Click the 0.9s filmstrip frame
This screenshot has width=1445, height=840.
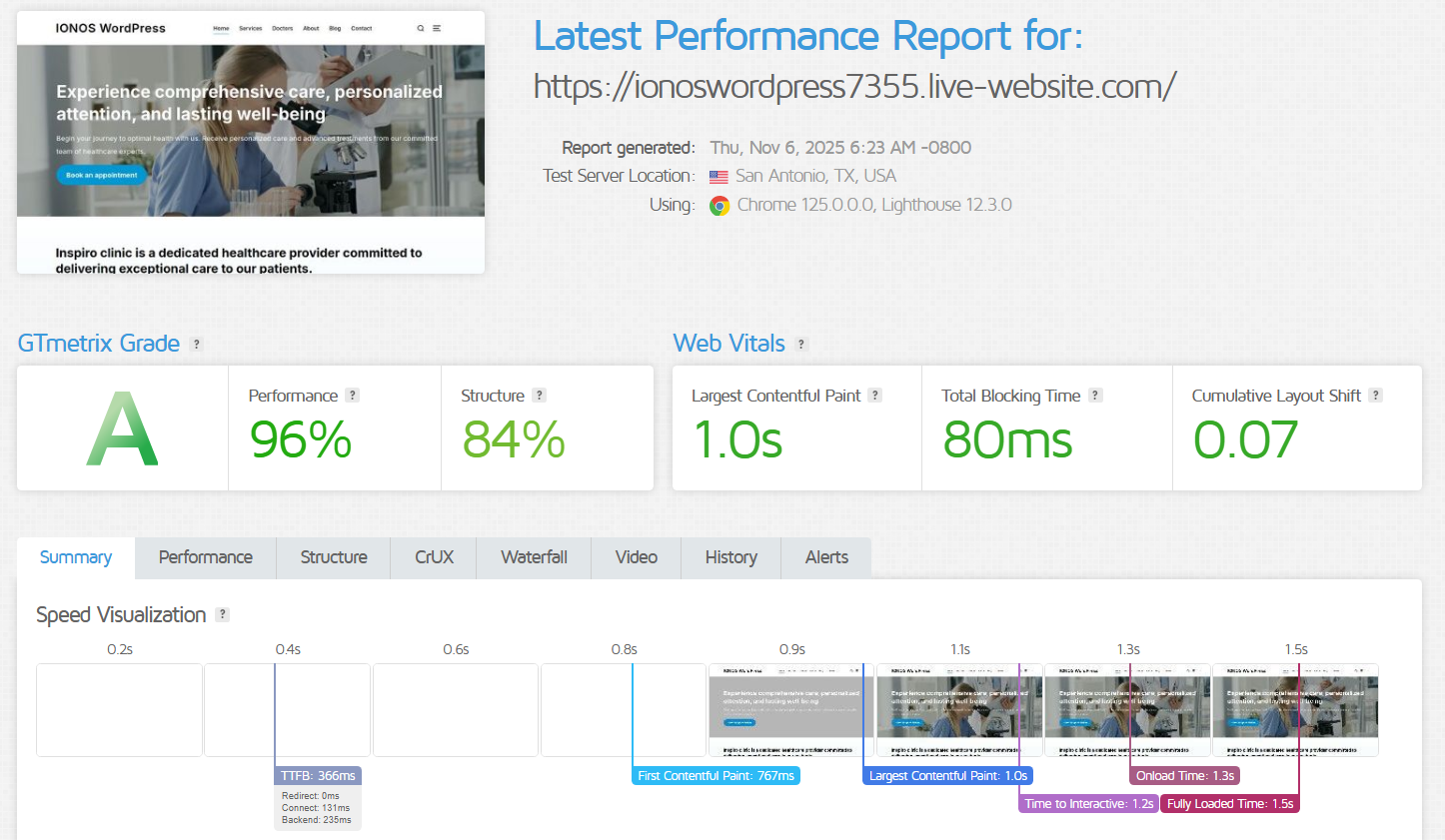[791, 710]
